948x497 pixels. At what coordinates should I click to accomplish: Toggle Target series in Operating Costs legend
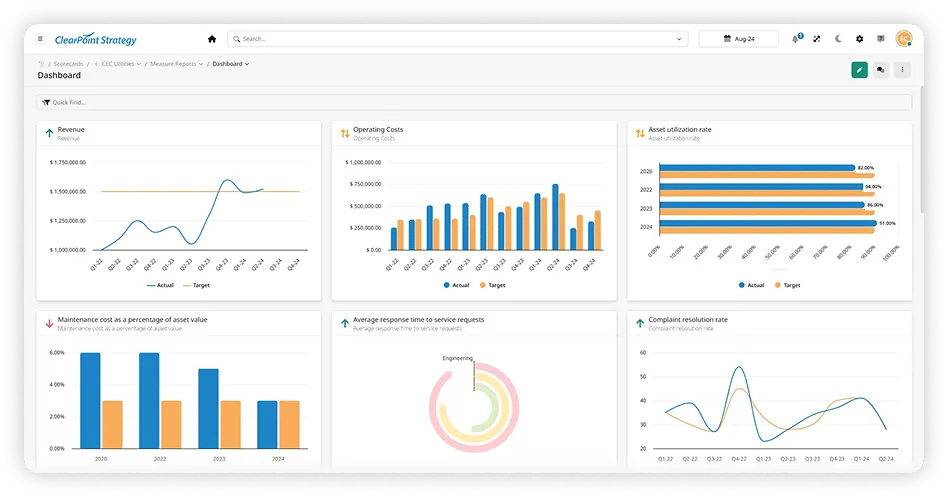click(x=492, y=285)
